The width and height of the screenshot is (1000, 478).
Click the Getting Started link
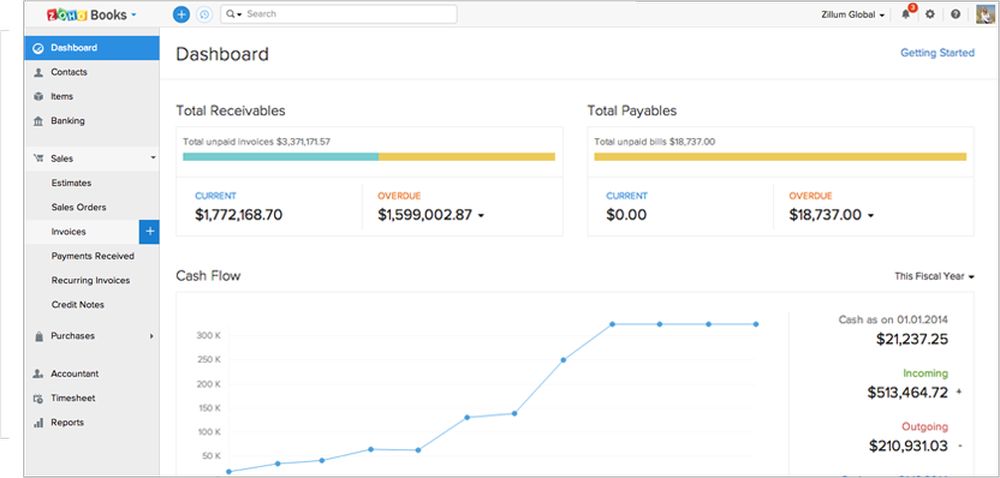click(936, 53)
